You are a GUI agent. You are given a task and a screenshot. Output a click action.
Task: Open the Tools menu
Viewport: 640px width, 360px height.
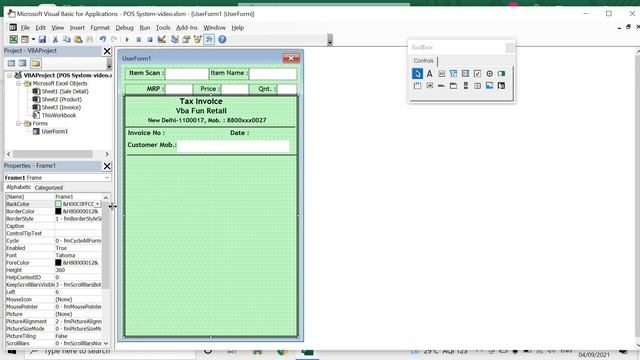(163, 28)
